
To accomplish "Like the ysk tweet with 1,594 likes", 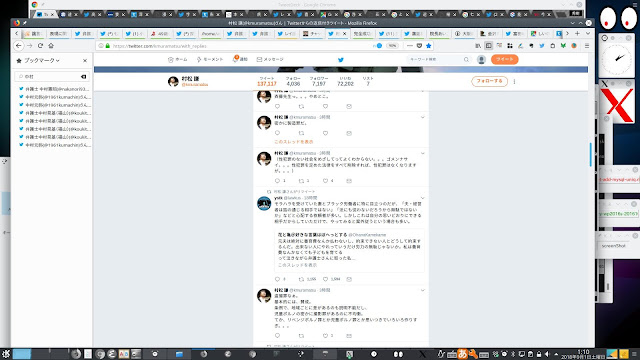I will coord(325,279).
